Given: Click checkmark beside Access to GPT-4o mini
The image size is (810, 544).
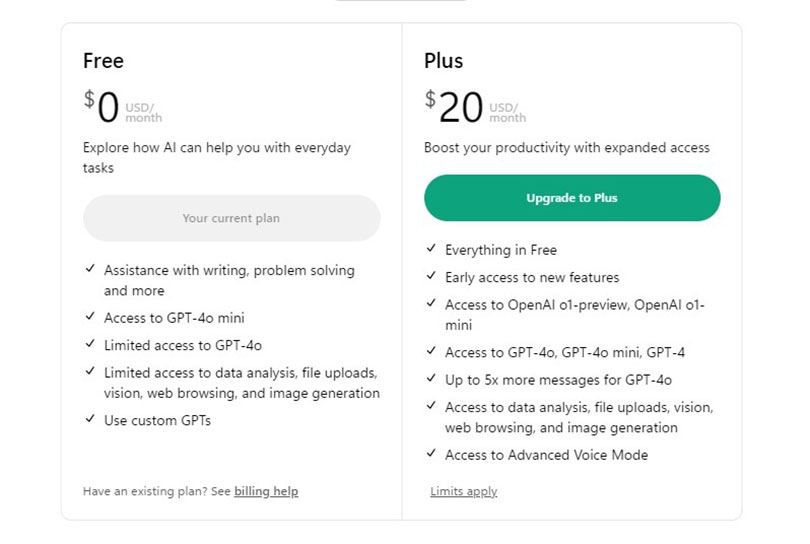Looking at the screenshot, I should tap(90, 316).
